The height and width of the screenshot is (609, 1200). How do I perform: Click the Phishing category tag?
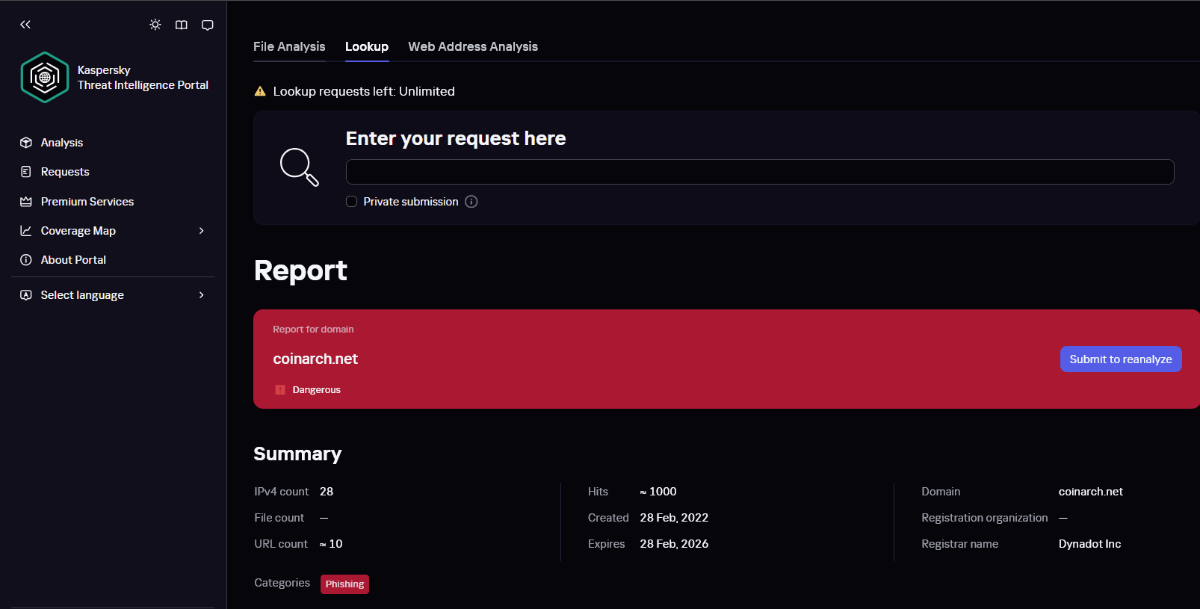click(x=345, y=584)
